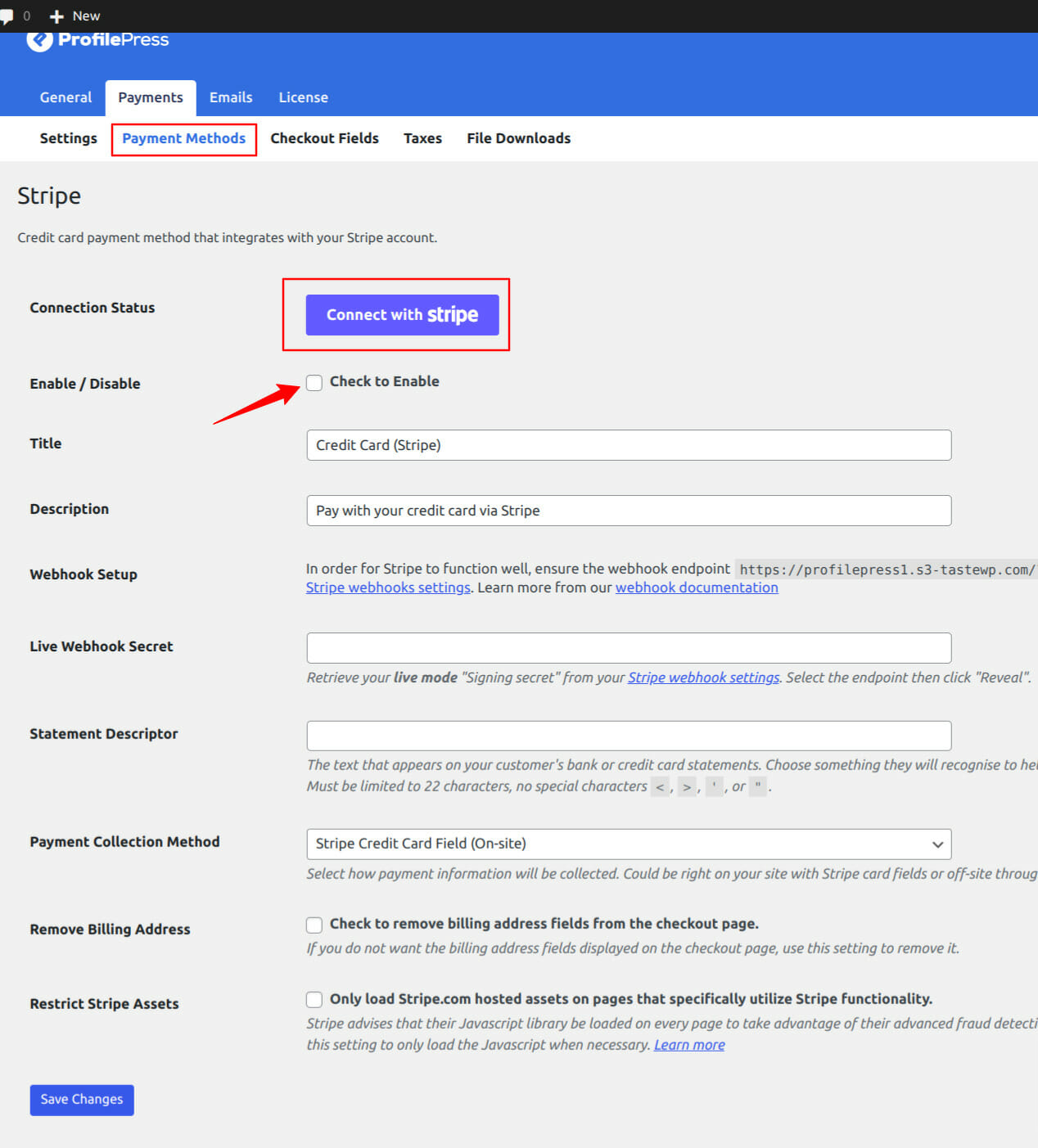The width and height of the screenshot is (1038, 1148).
Task: Switch to the Emails tab
Action: pyautogui.click(x=231, y=97)
